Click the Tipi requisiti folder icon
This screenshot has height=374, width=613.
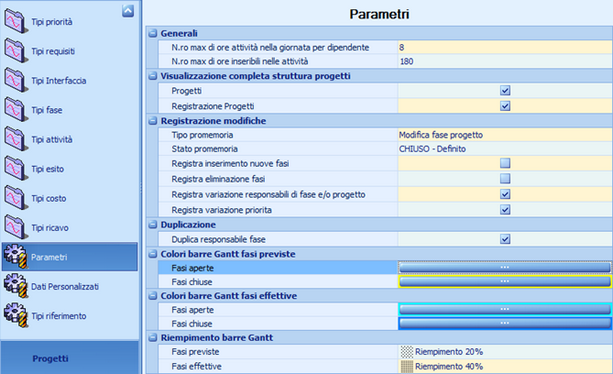click(16, 51)
